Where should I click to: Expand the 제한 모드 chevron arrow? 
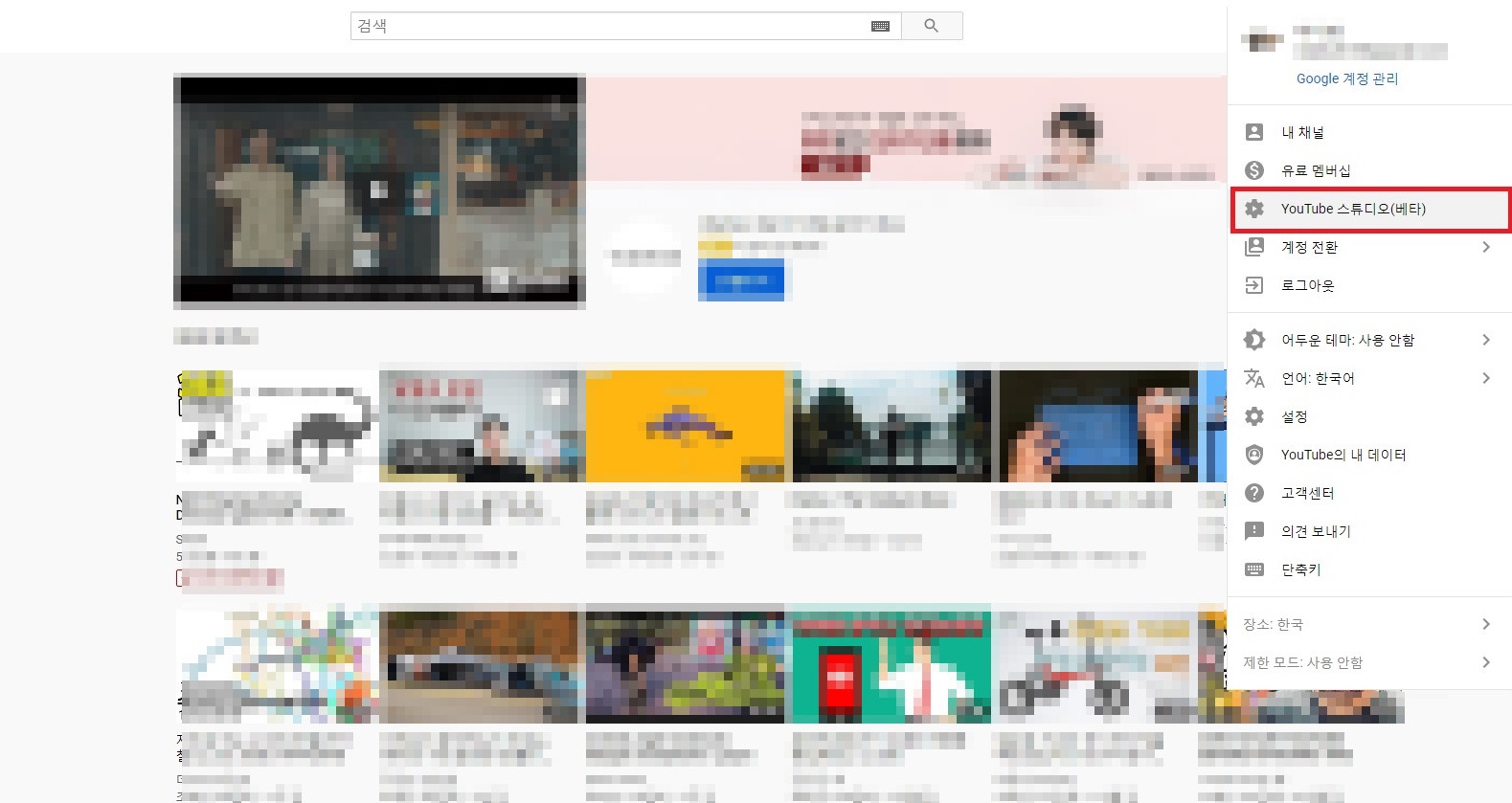click(x=1486, y=662)
